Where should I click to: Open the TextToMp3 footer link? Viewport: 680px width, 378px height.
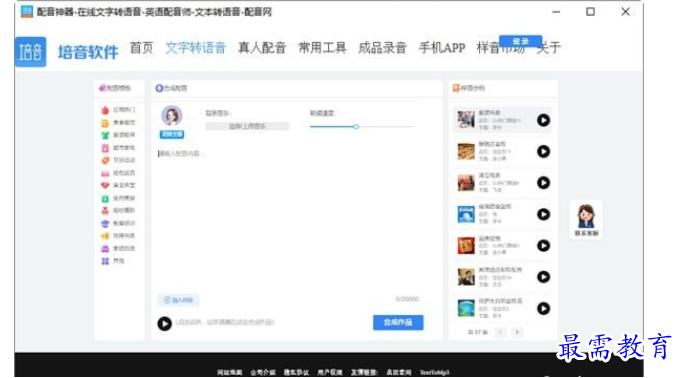435,372
